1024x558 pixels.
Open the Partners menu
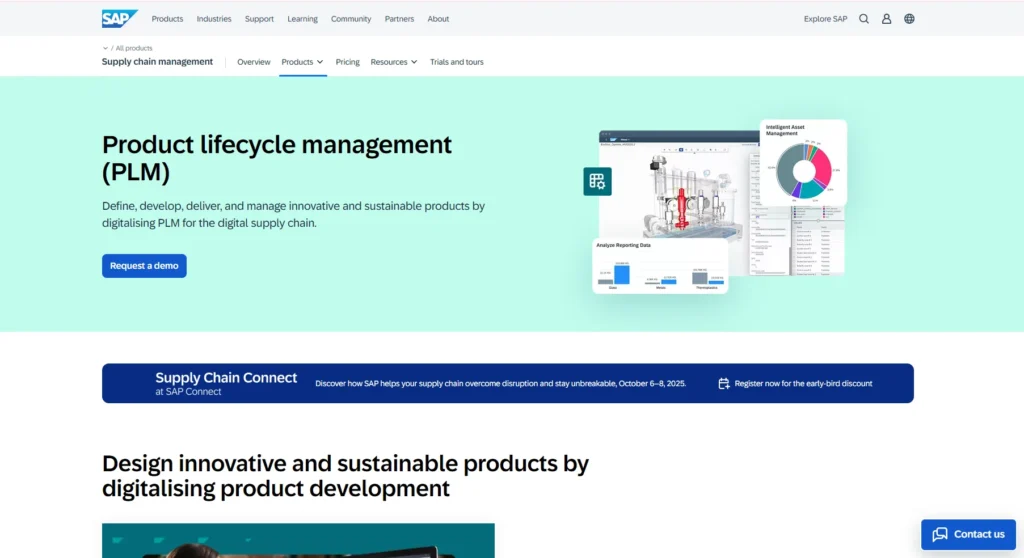pyautogui.click(x=399, y=19)
